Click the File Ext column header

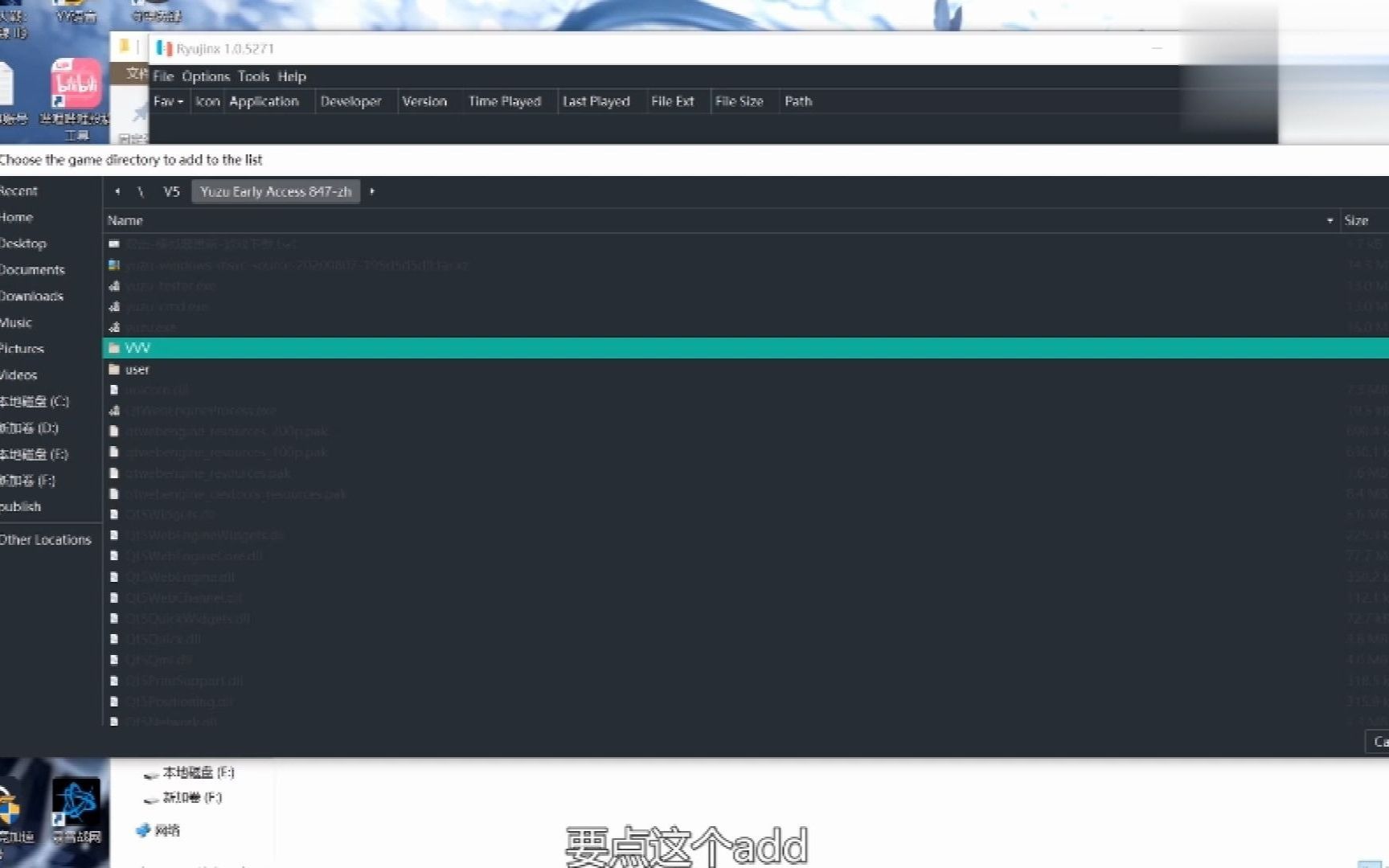click(672, 101)
